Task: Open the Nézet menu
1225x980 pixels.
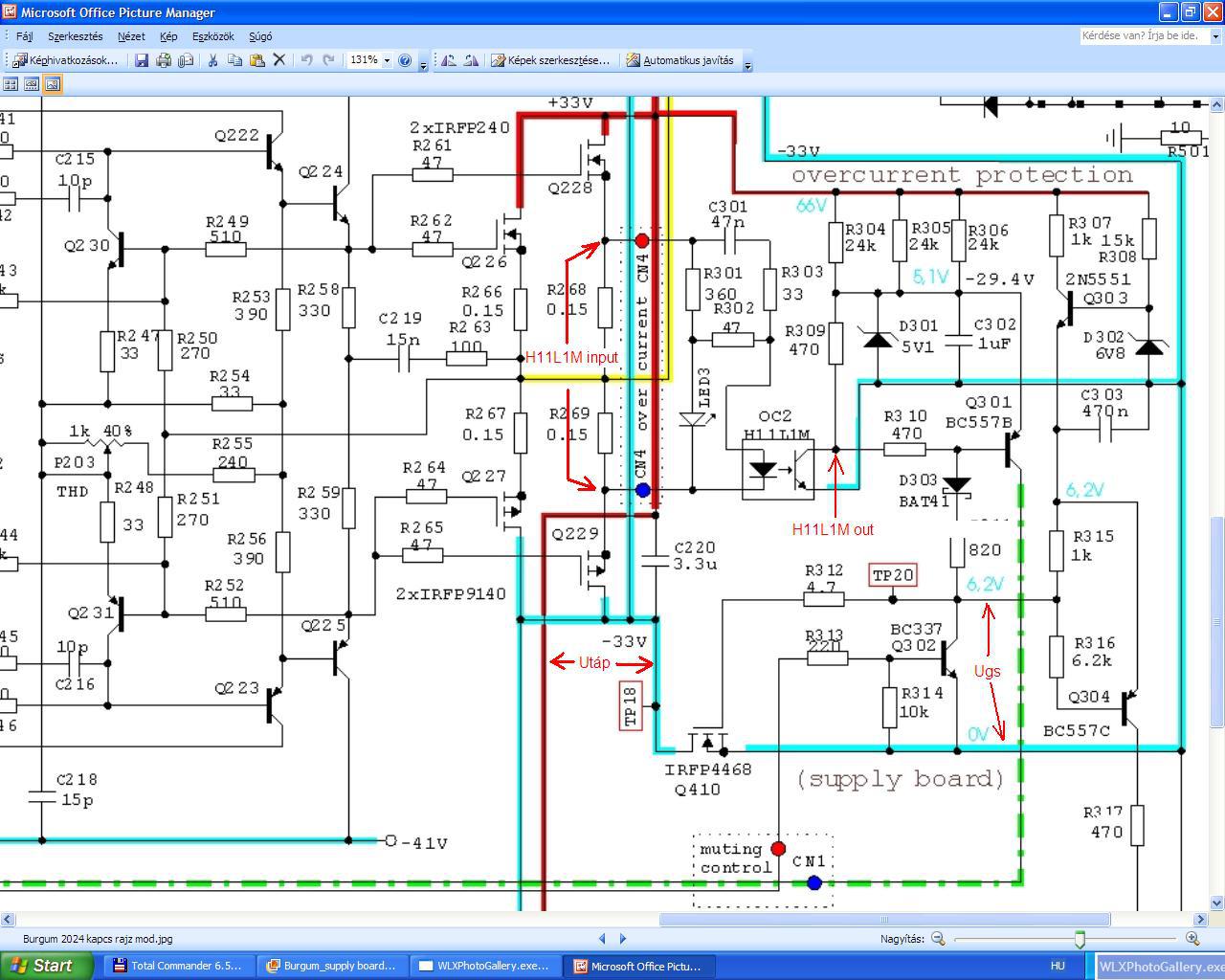Action: click(x=131, y=36)
